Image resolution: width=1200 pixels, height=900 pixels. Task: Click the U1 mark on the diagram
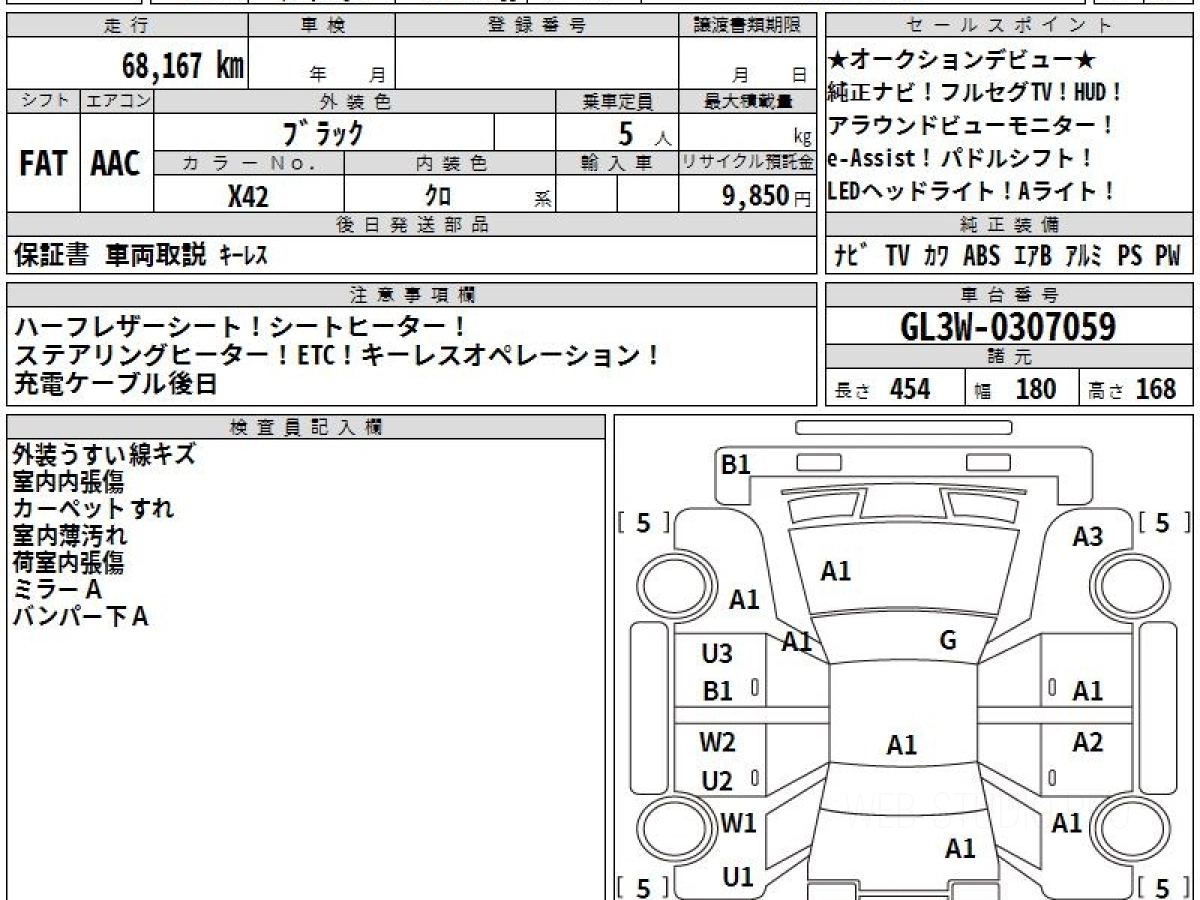tap(738, 877)
